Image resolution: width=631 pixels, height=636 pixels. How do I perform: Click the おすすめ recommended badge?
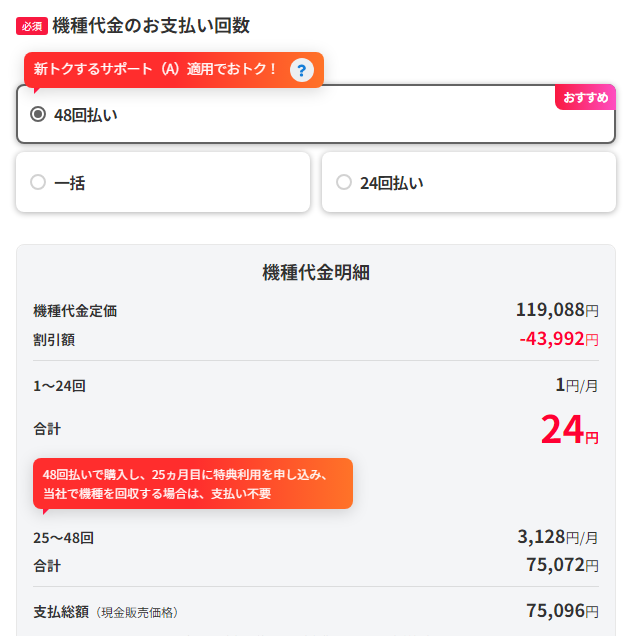tap(585, 97)
